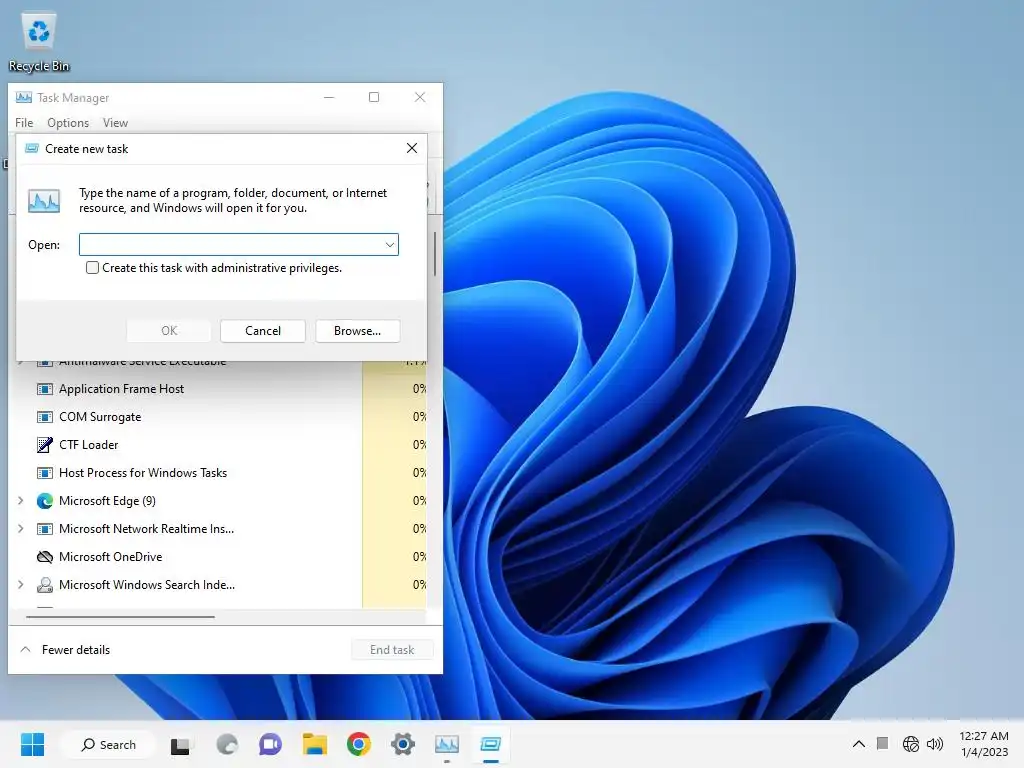Click the horizontal scrollbar in the process list
This screenshot has width=1024, height=768.
click(120, 616)
